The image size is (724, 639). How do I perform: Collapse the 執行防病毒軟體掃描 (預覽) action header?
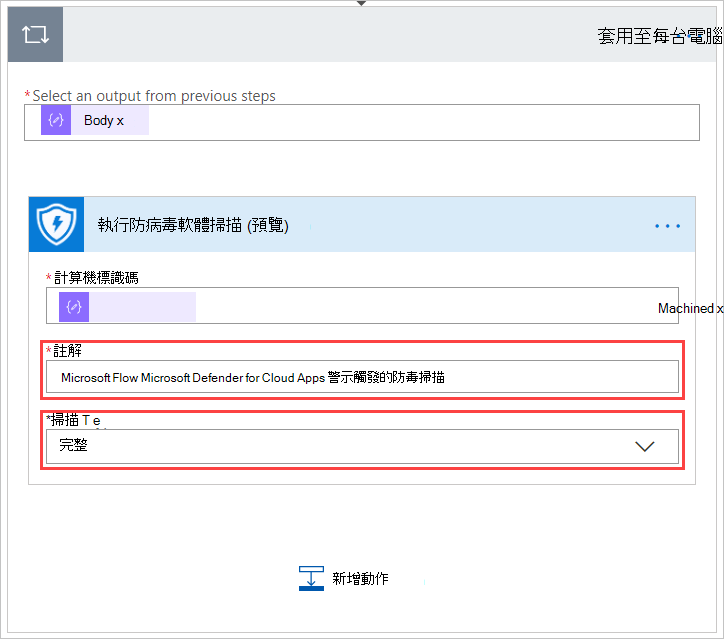coord(362,224)
